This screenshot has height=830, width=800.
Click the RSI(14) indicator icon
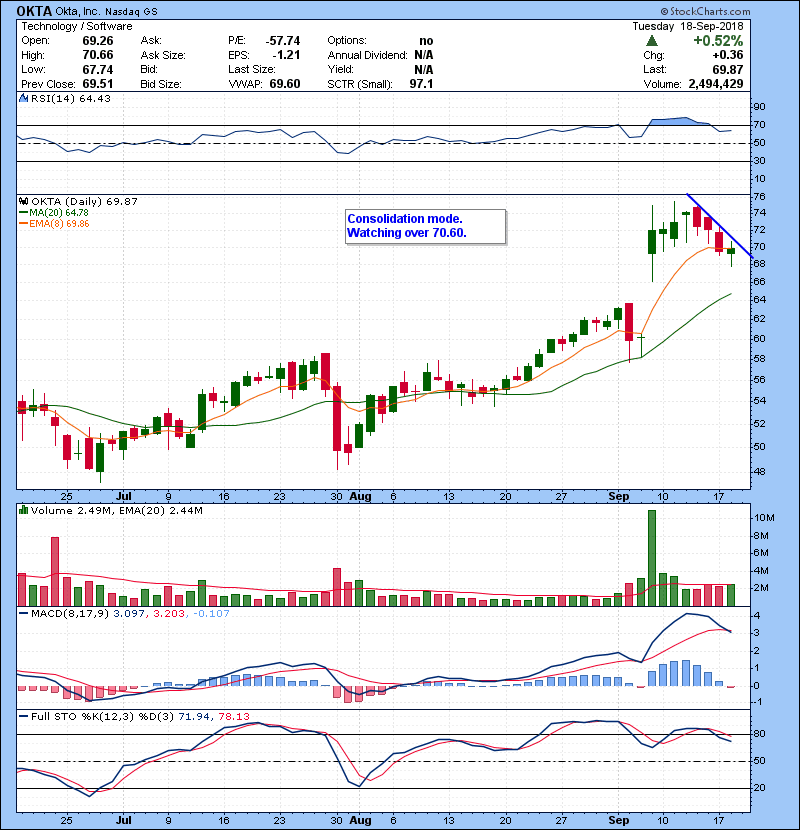pos(24,98)
